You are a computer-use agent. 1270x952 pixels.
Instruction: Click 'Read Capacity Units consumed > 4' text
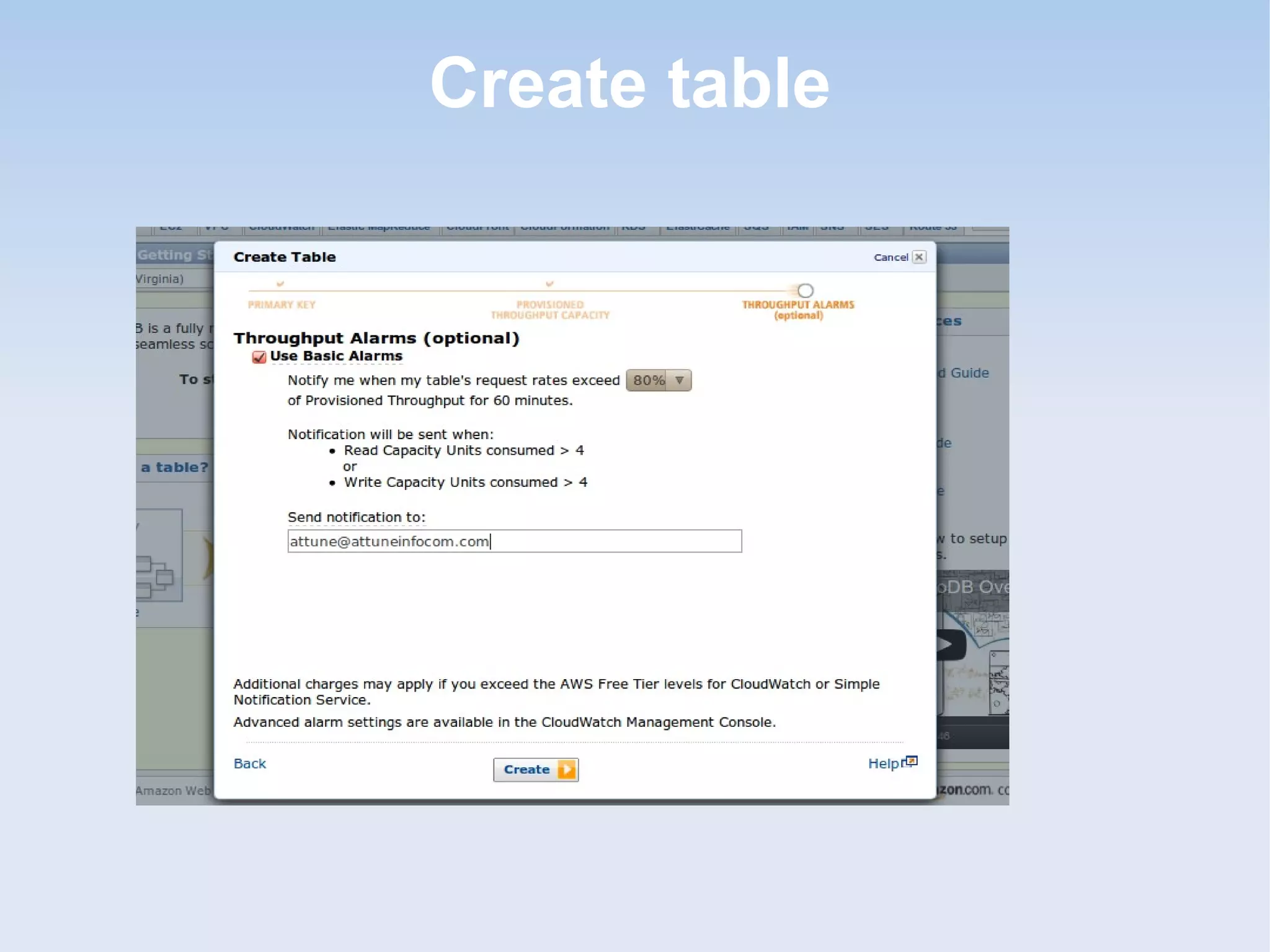(464, 450)
